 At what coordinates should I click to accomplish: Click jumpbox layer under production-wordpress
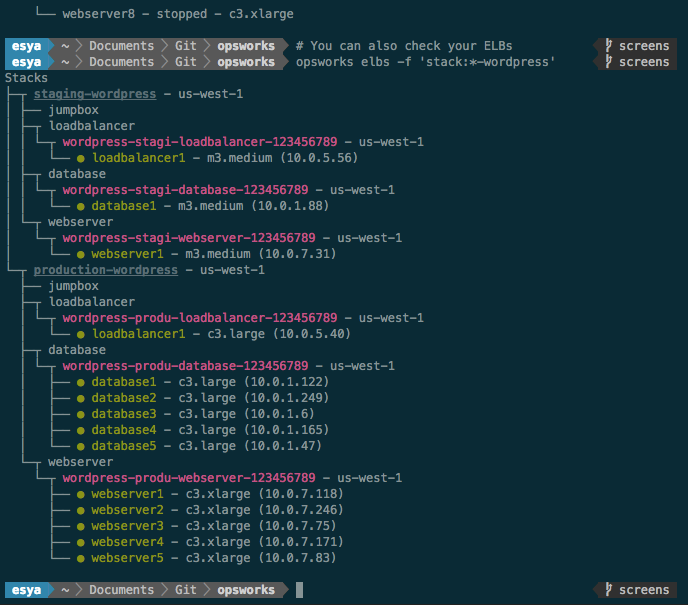[73, 286]
